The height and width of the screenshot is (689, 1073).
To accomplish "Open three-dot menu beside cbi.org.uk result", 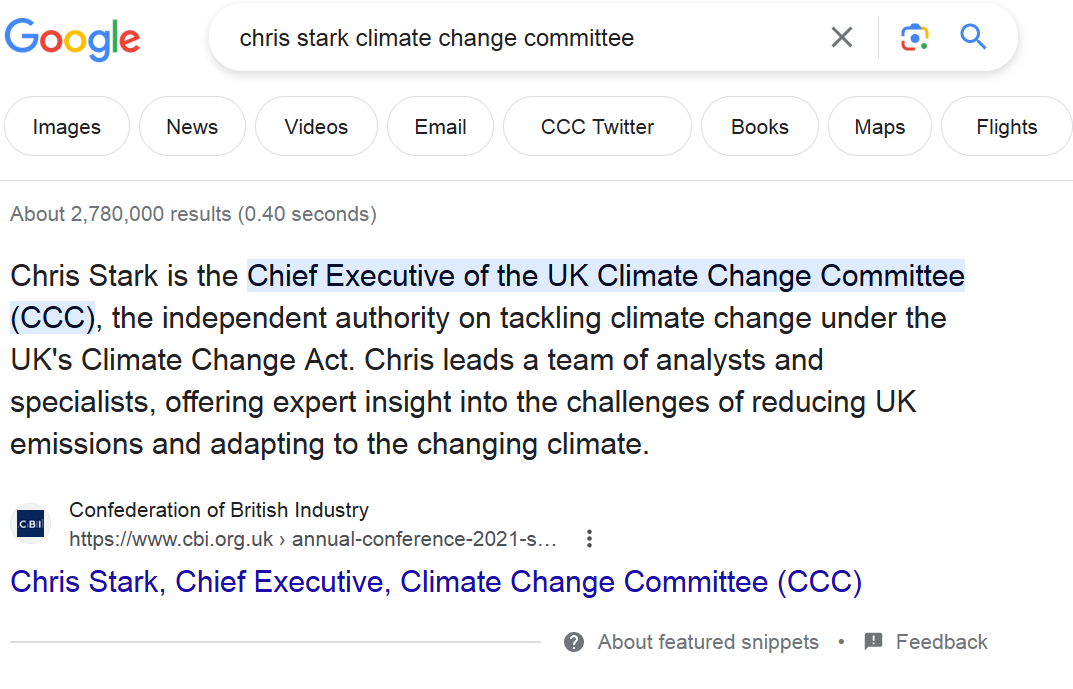I will (590, 539).
